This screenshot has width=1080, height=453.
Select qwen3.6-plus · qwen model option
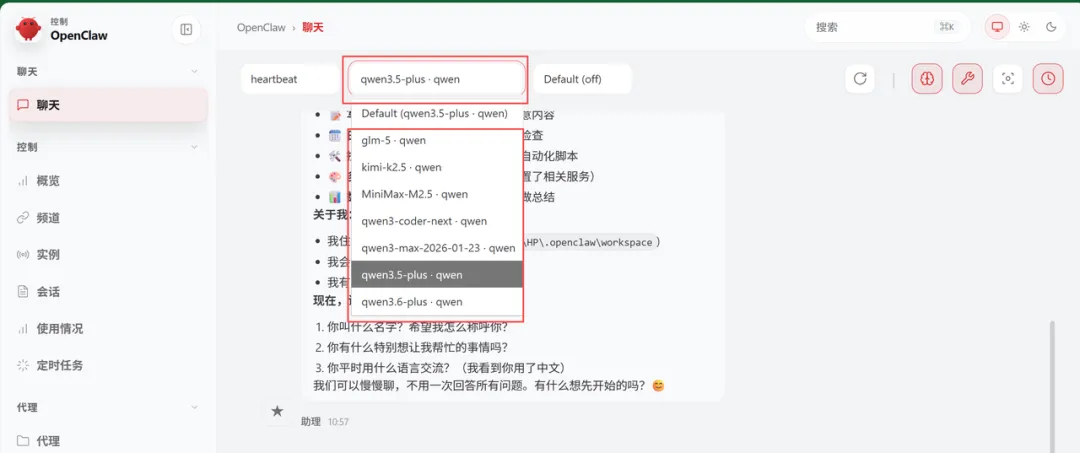tap(437, 302)
